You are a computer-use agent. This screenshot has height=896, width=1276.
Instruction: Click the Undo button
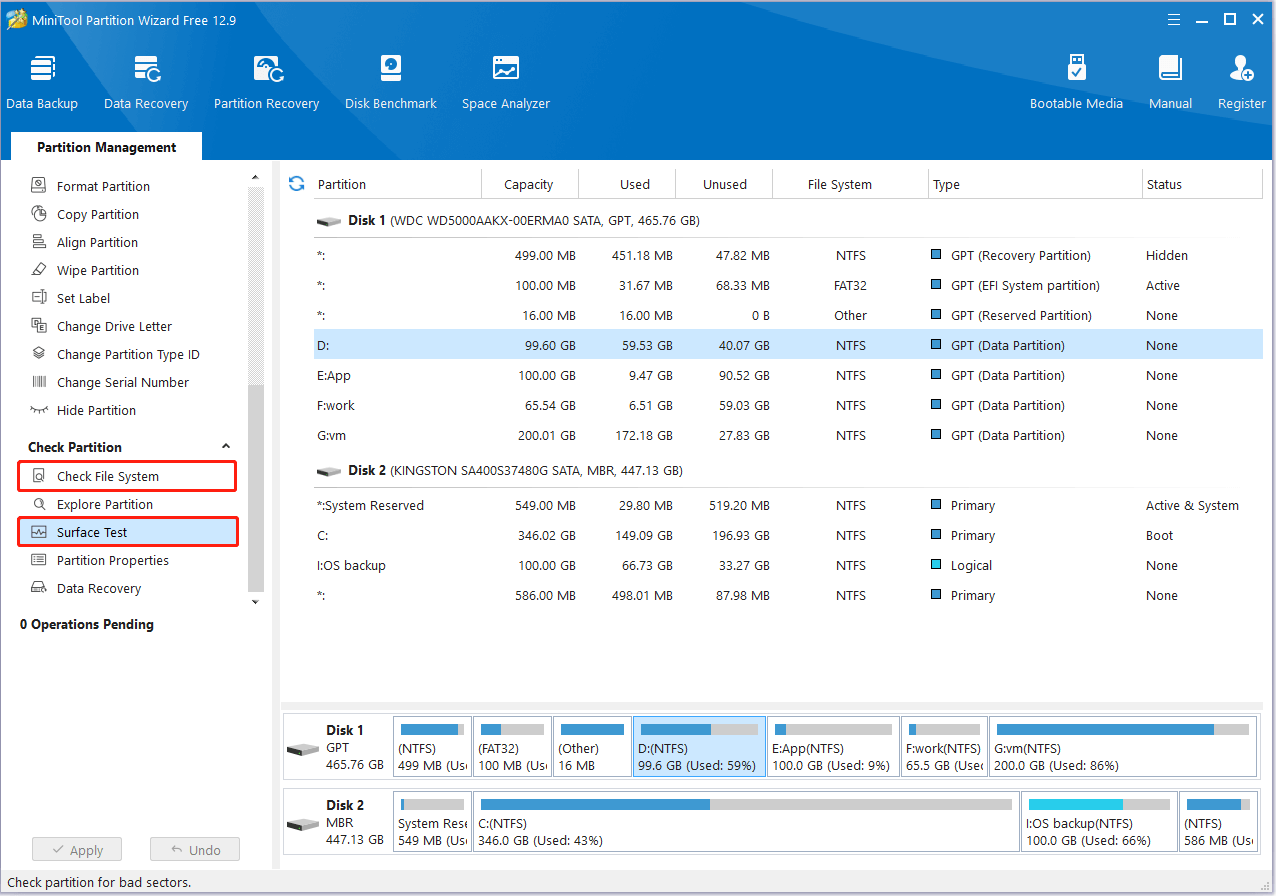tap(194, 849)
